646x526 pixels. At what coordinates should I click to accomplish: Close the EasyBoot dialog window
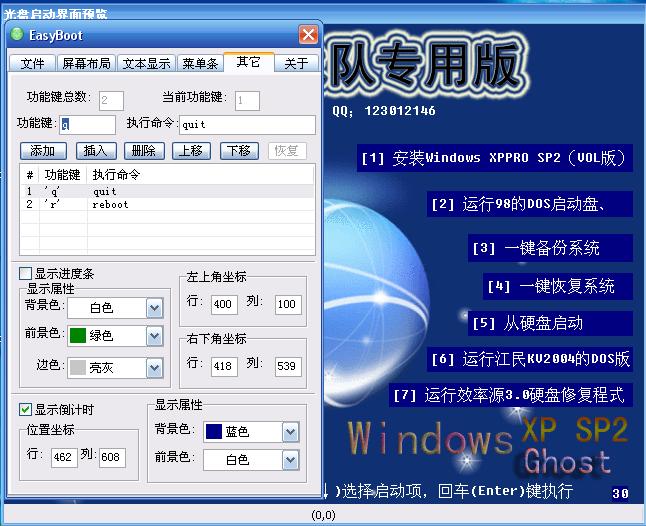pos(309,35)
